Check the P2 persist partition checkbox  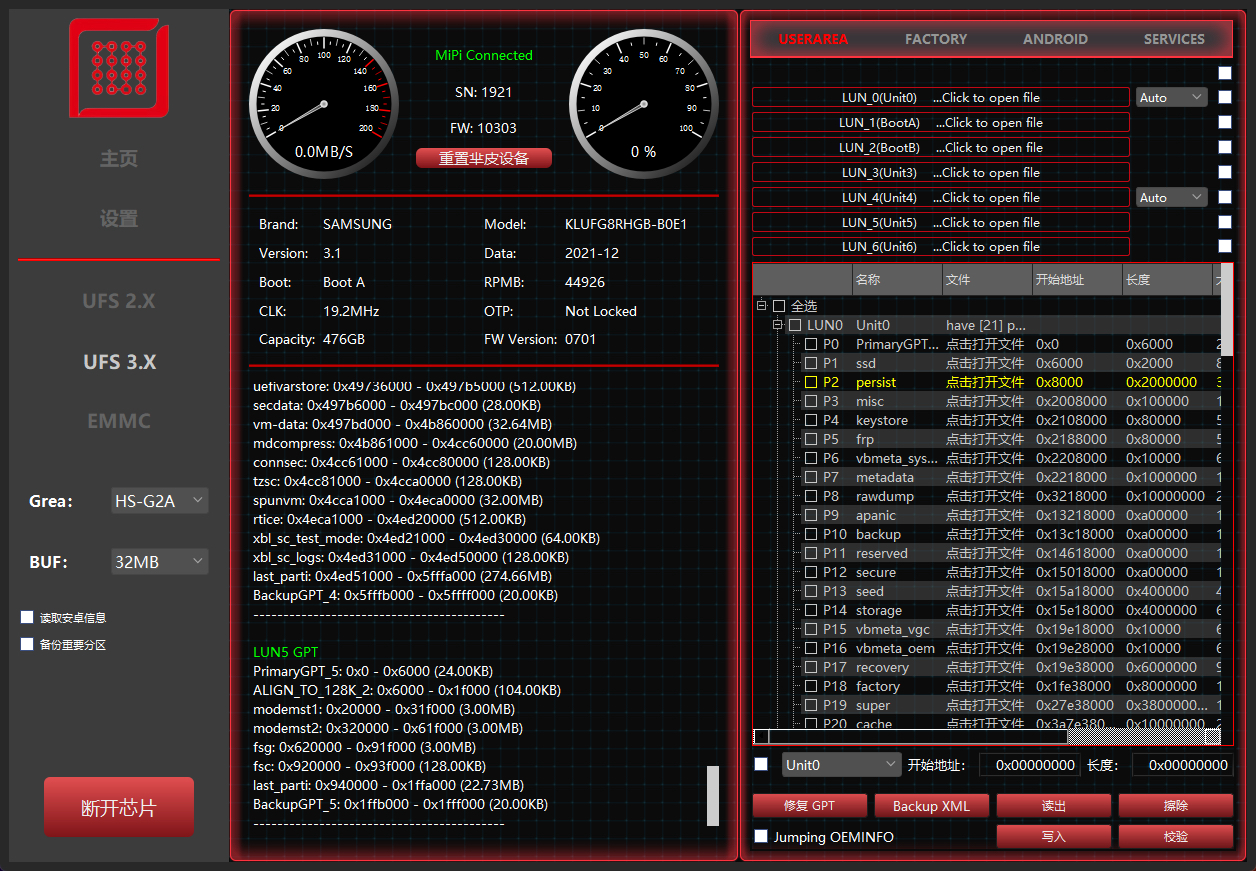click(811, 382)
